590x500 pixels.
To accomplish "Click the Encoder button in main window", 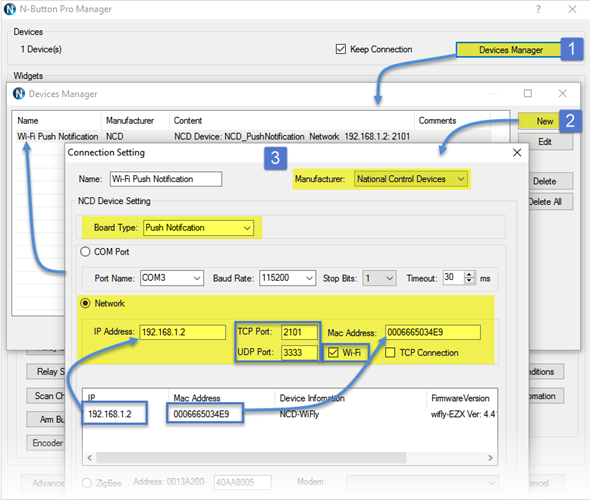I will coord(47,443).
